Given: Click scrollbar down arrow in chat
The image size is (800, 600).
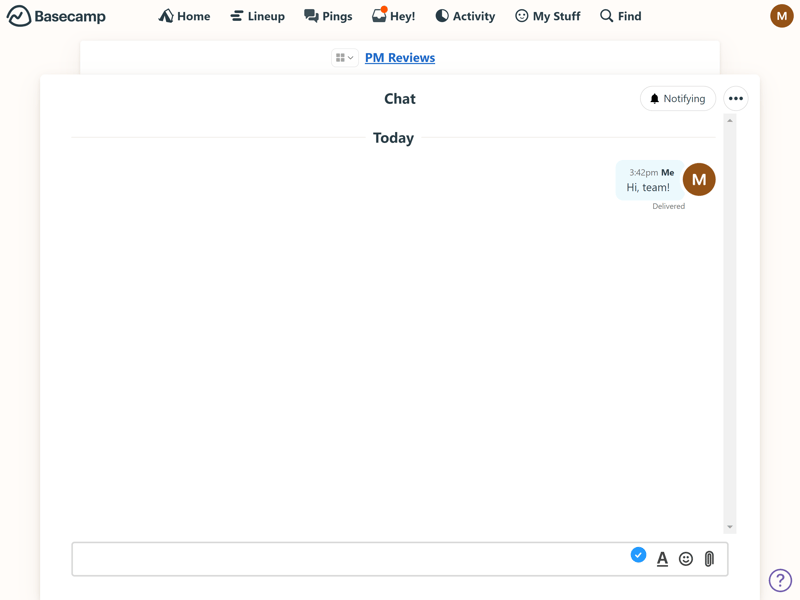Looking at the screenshot, I should click(730, 527).
